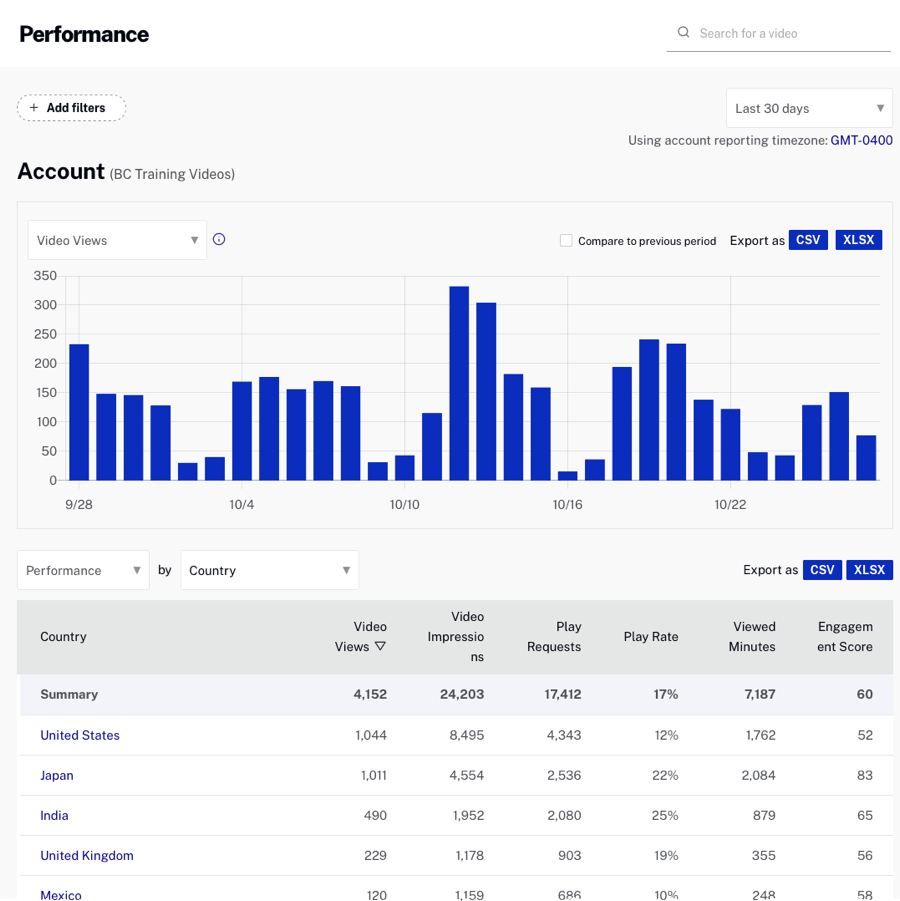The height and width of the screenshot is (901, 900).
Task: Check the comparison box next to Export options
Action: tap(566, 240)
